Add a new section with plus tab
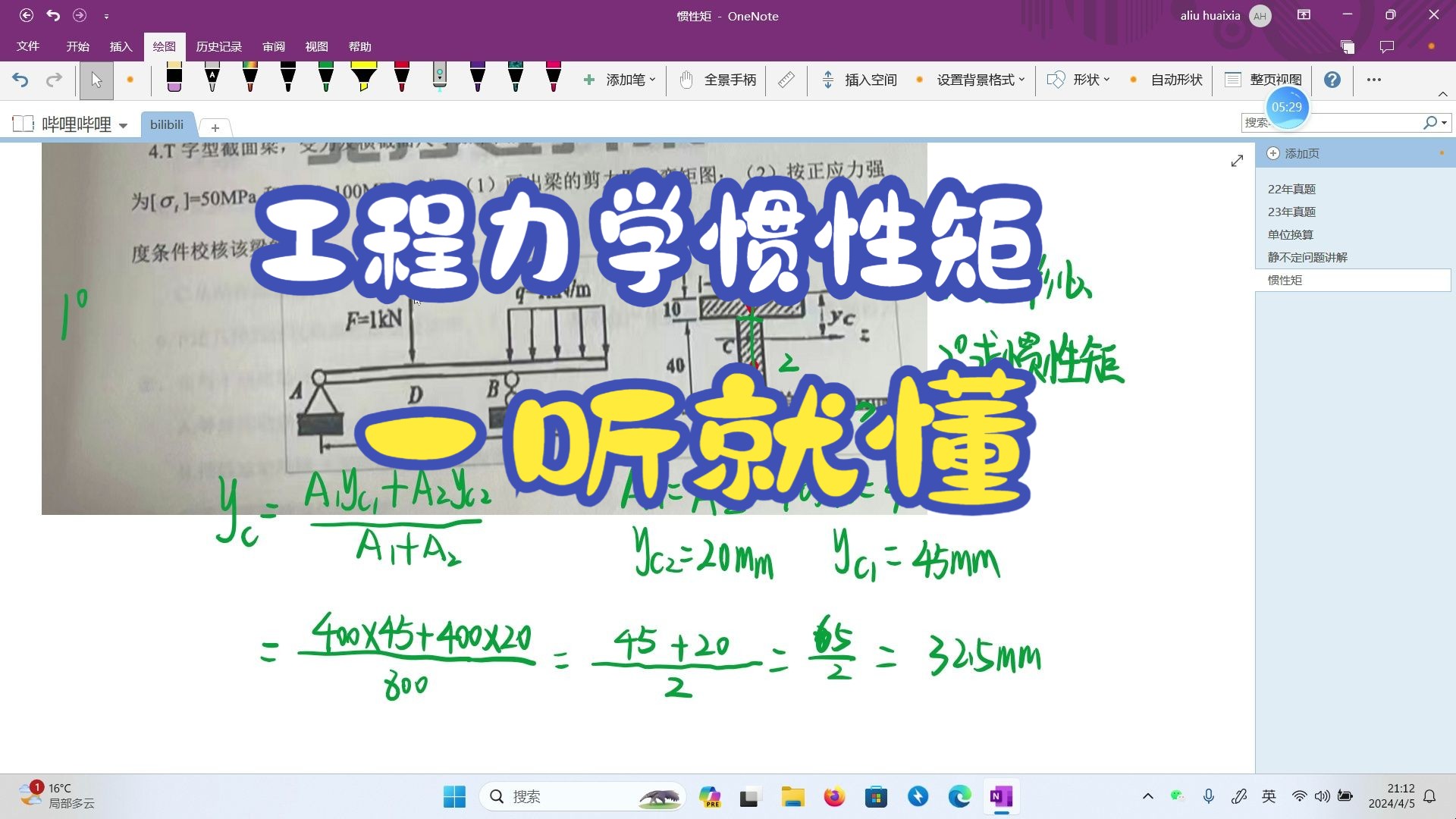The image size is (1456, 819). click(215, 128)
